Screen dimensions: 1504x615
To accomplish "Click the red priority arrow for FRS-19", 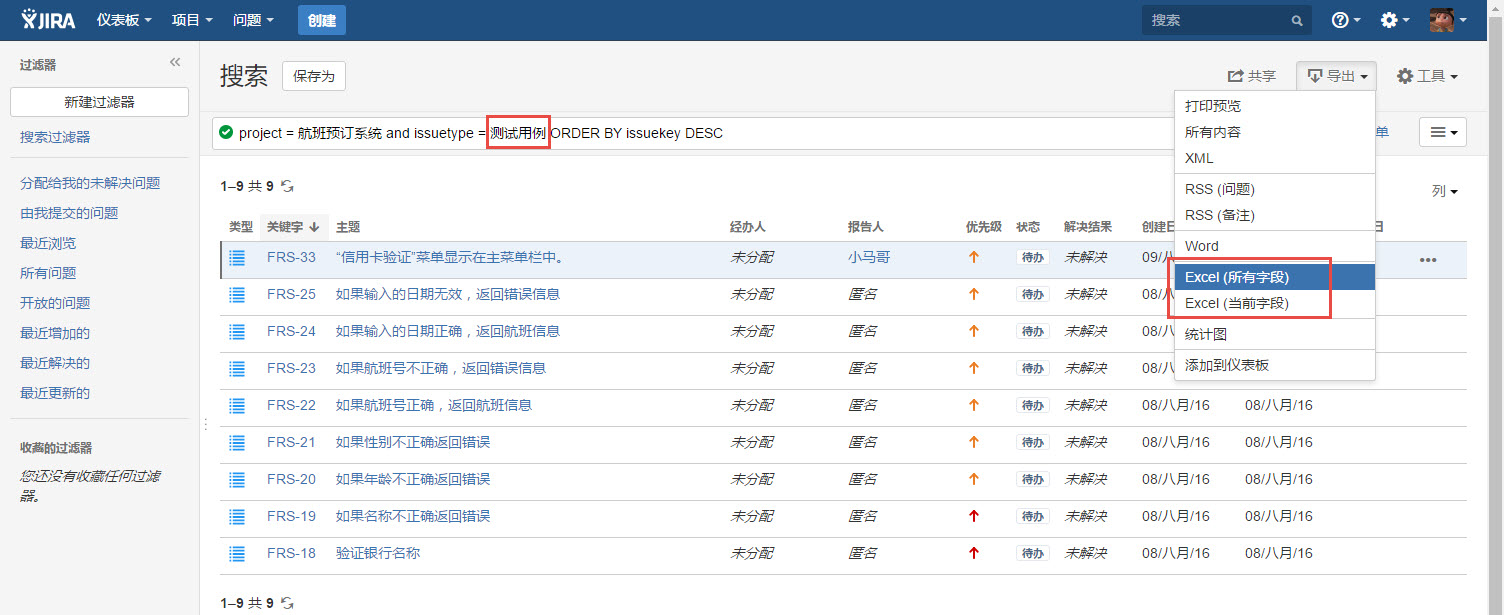I will (x=974, y=516).
